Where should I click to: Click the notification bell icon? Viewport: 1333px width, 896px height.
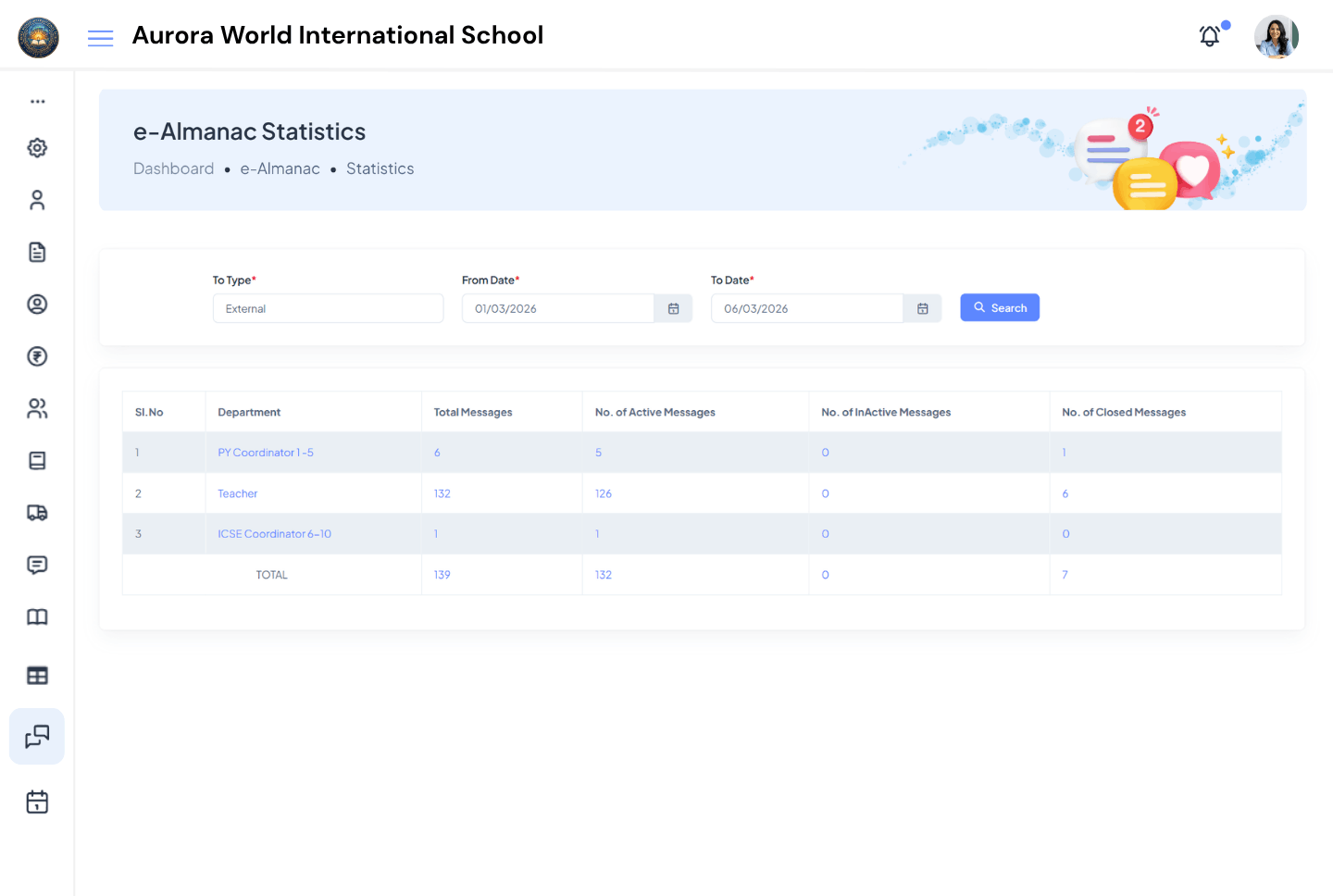pos(1209,35)
